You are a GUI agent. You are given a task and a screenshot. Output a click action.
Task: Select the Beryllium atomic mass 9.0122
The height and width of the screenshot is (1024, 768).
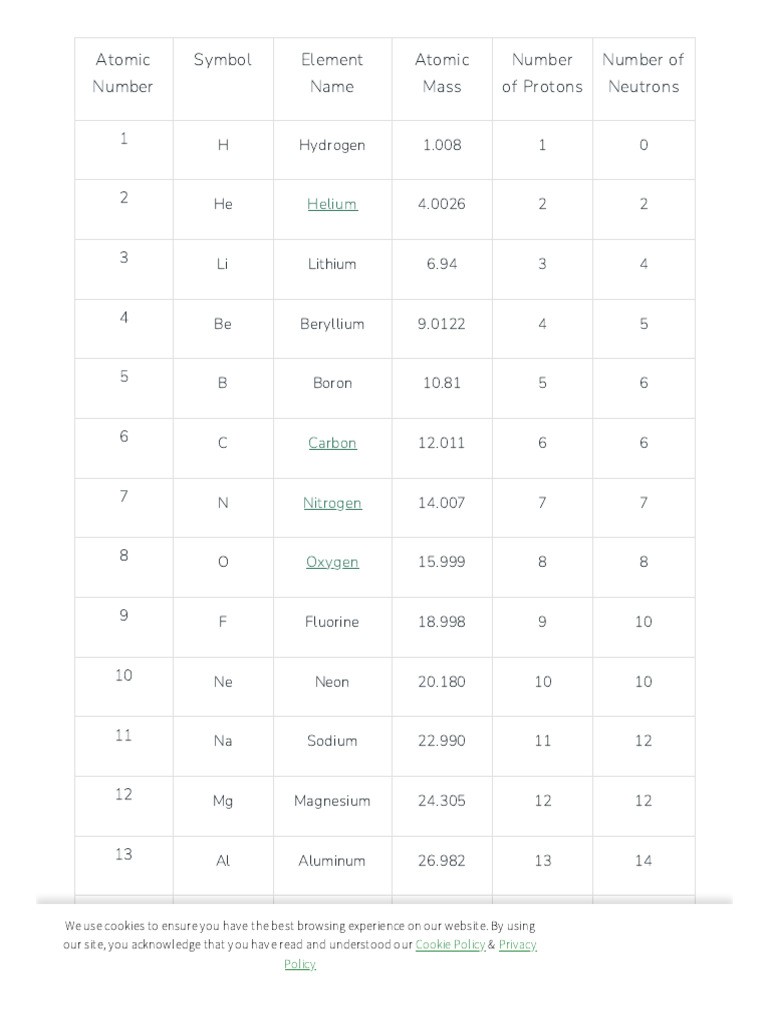[x=442, y=324]
